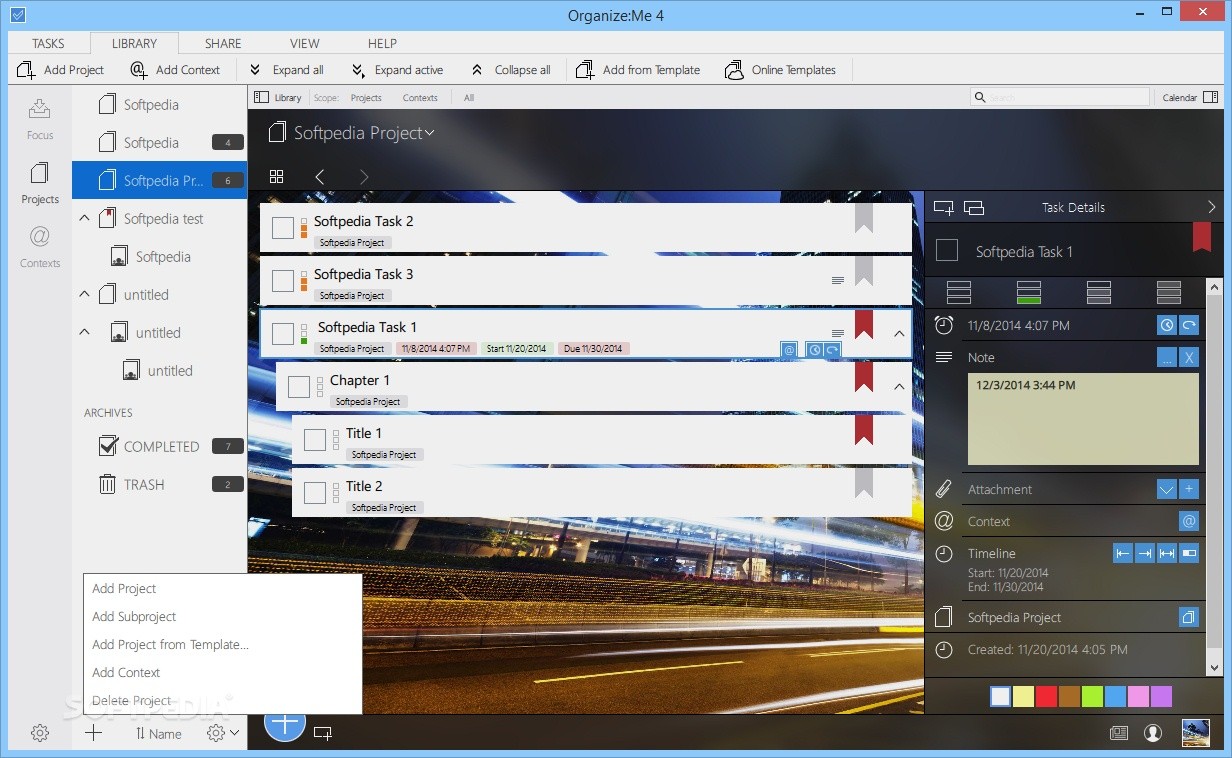Click the settings gear below Contexts sidebar
The image size is (1232, 758).
click(x=40, y=733)
